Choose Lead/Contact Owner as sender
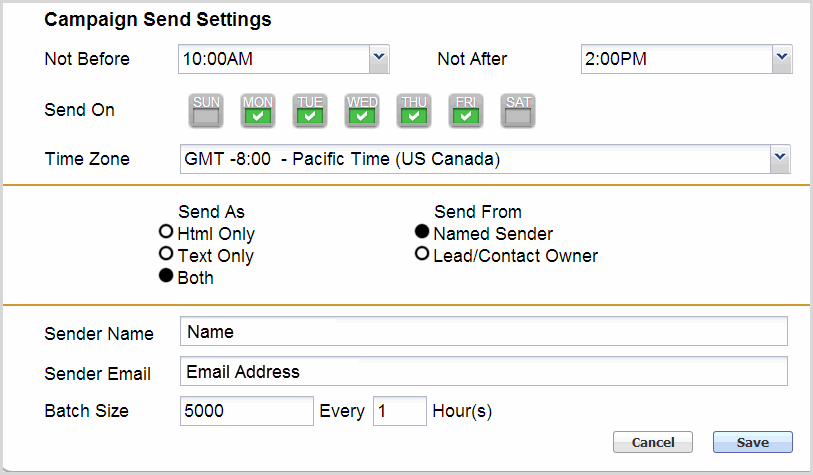813x475 pixels. [x=422, y=255]
